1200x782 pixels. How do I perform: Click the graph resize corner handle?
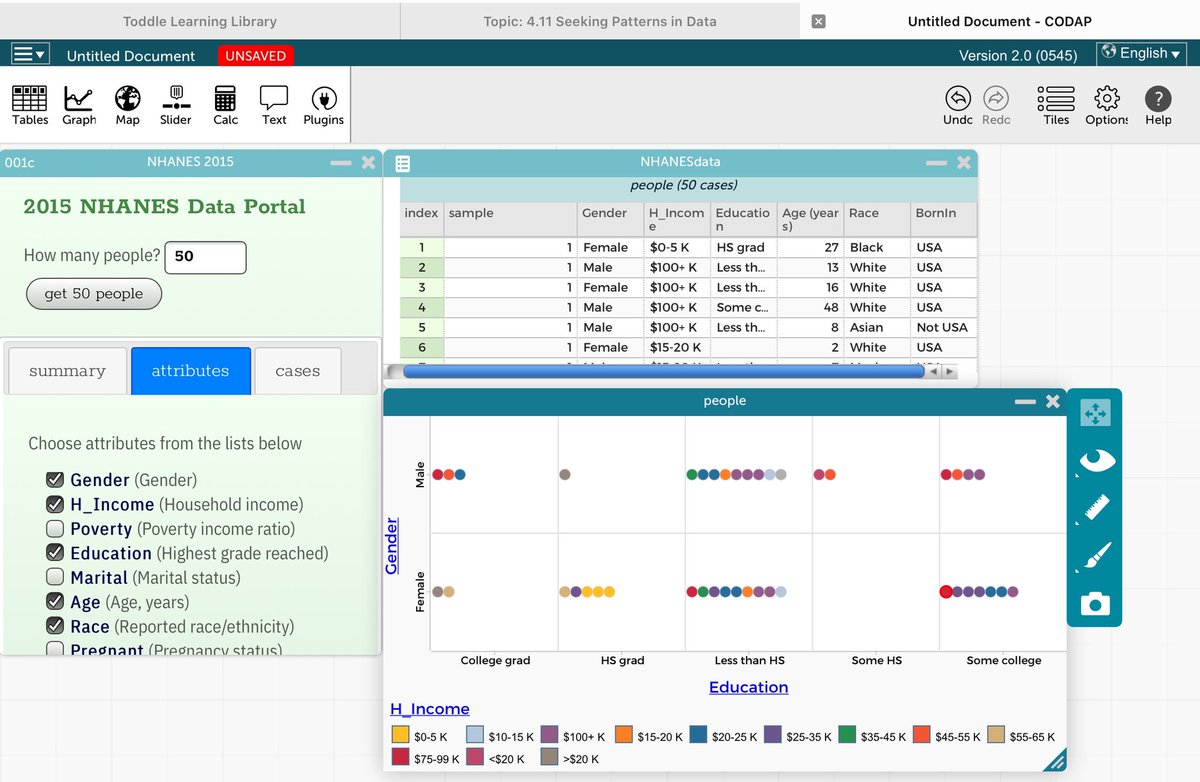1057,762
